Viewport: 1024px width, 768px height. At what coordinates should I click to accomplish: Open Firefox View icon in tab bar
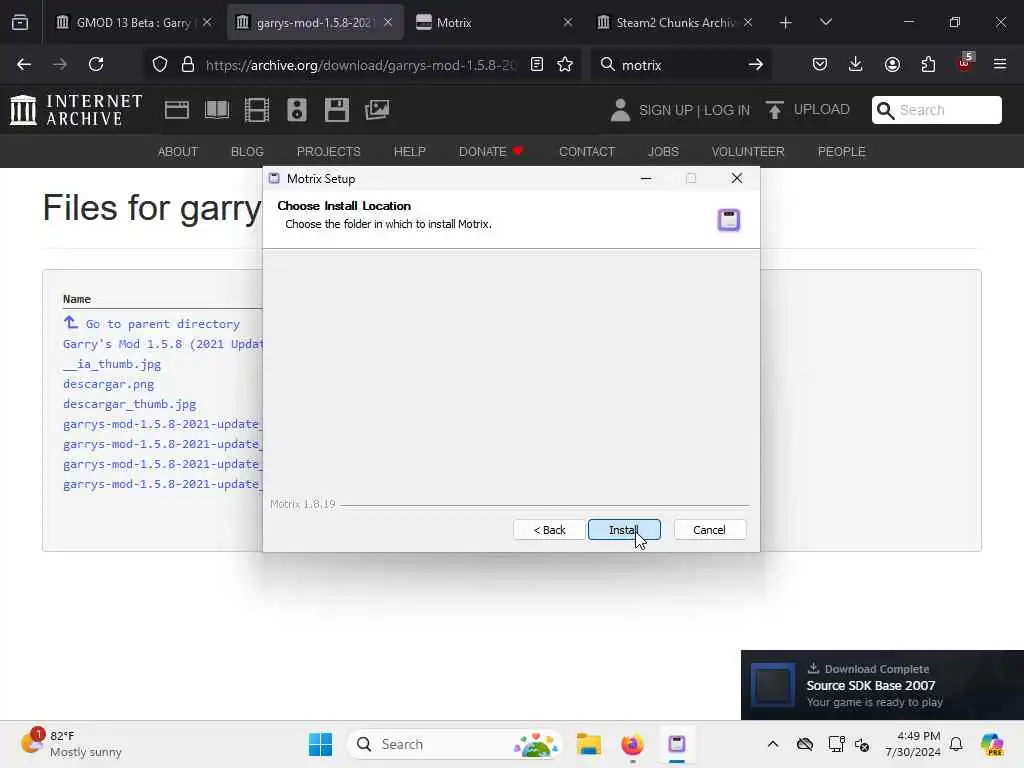coord(20,22)
